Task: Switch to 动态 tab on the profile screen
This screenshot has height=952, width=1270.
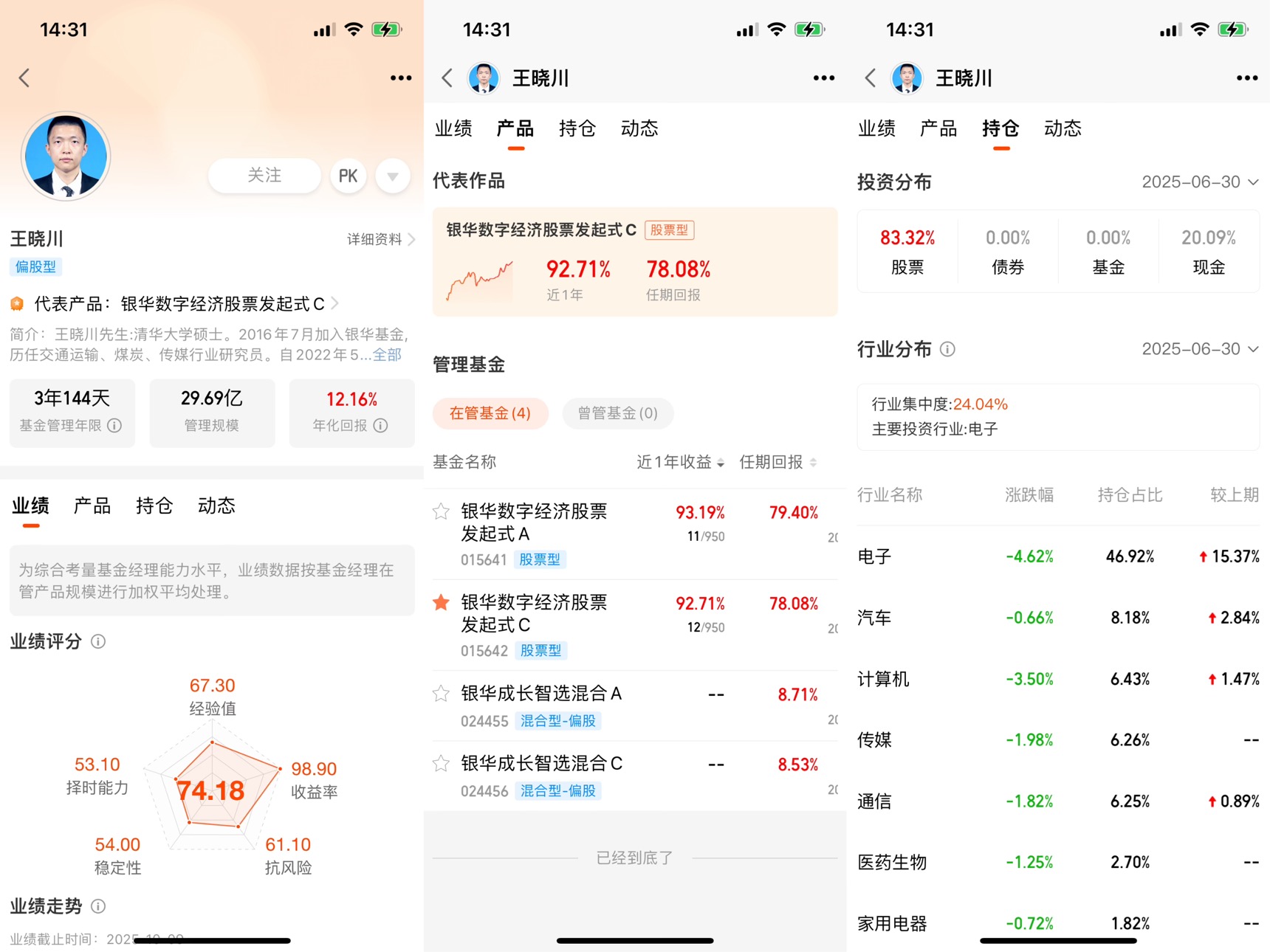Action: [x=216, y=506]
